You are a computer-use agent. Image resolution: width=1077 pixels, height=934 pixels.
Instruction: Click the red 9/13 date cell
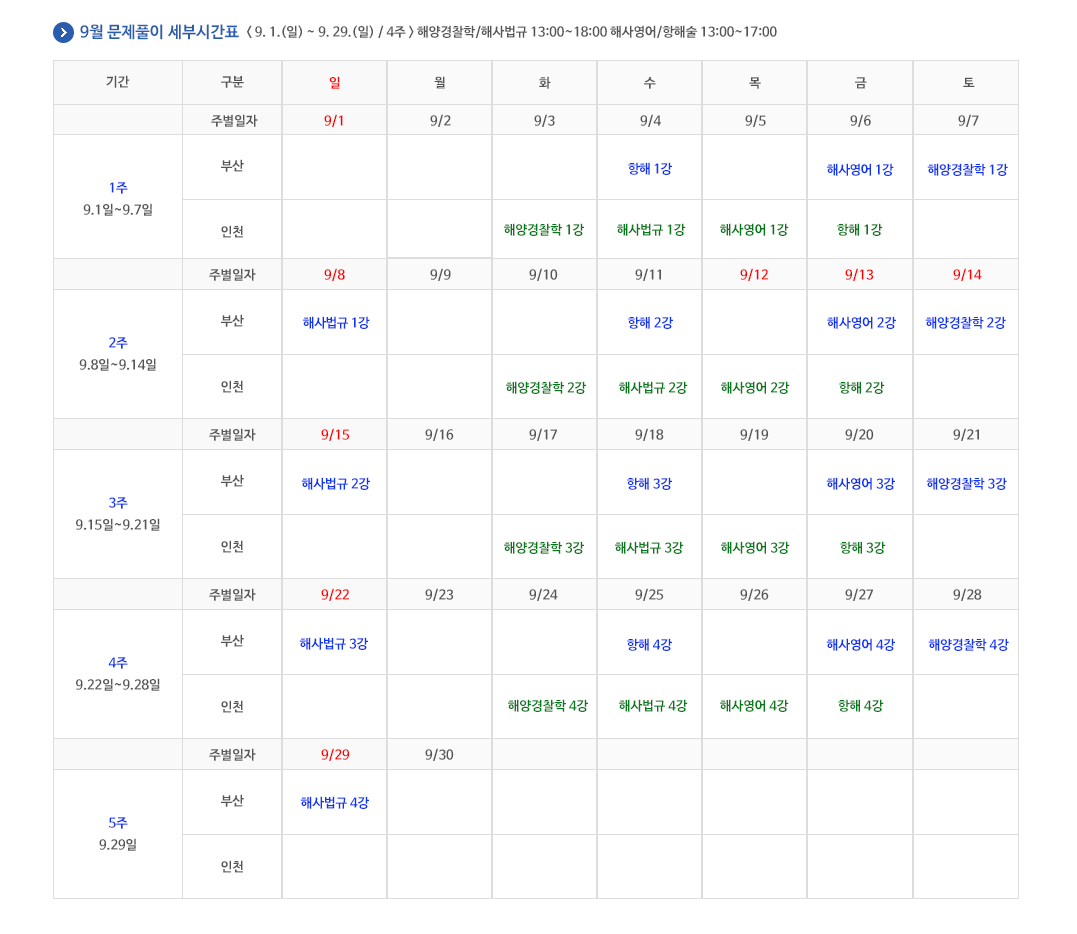click(x=859, y=275)
